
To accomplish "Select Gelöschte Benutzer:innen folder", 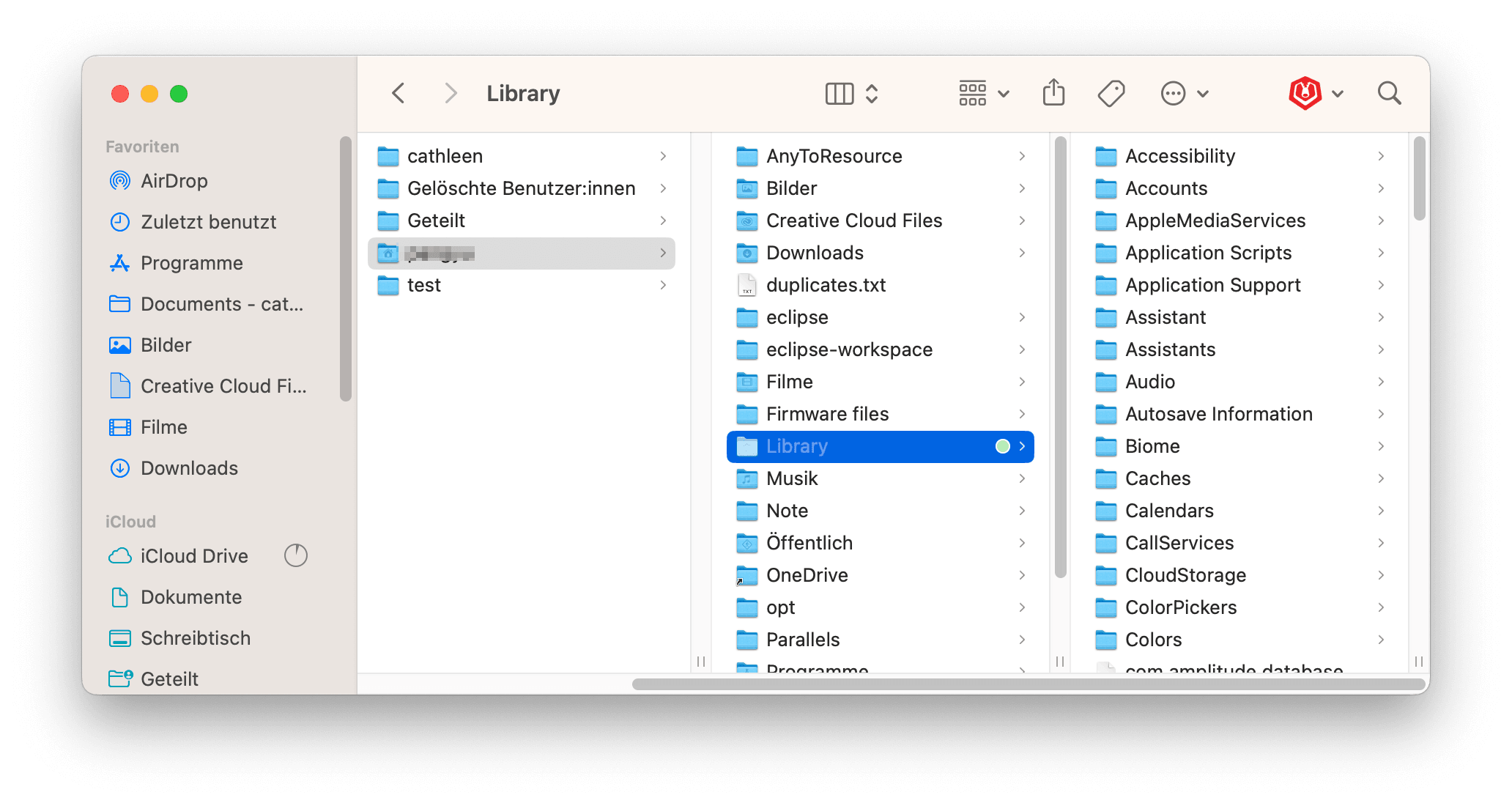I will (522, 188).
